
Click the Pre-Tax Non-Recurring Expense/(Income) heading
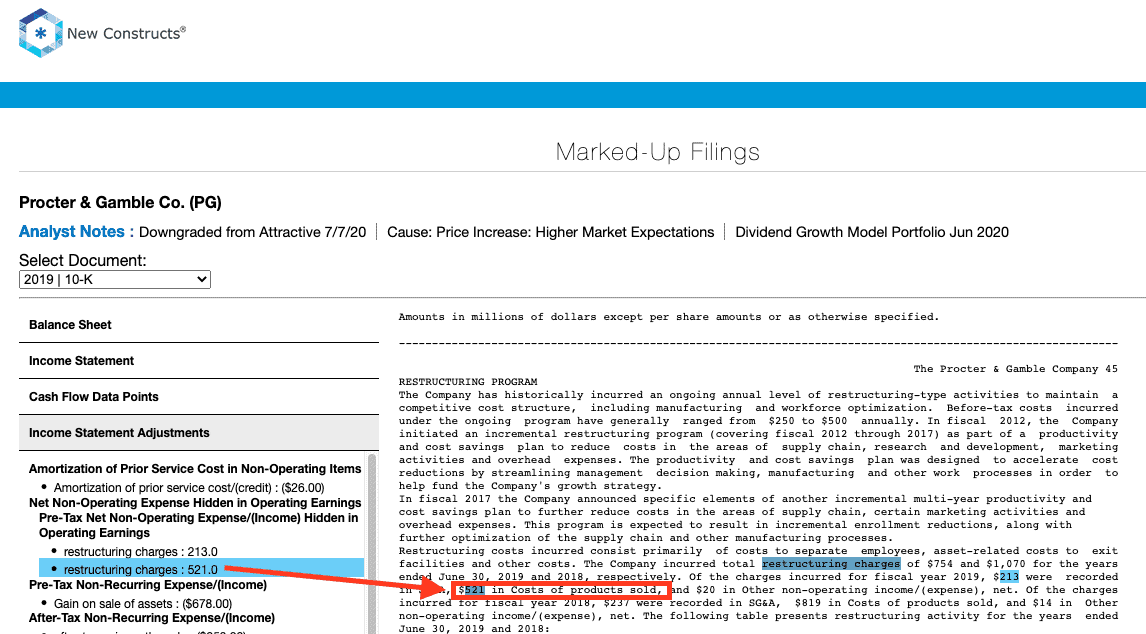(148, 585)
